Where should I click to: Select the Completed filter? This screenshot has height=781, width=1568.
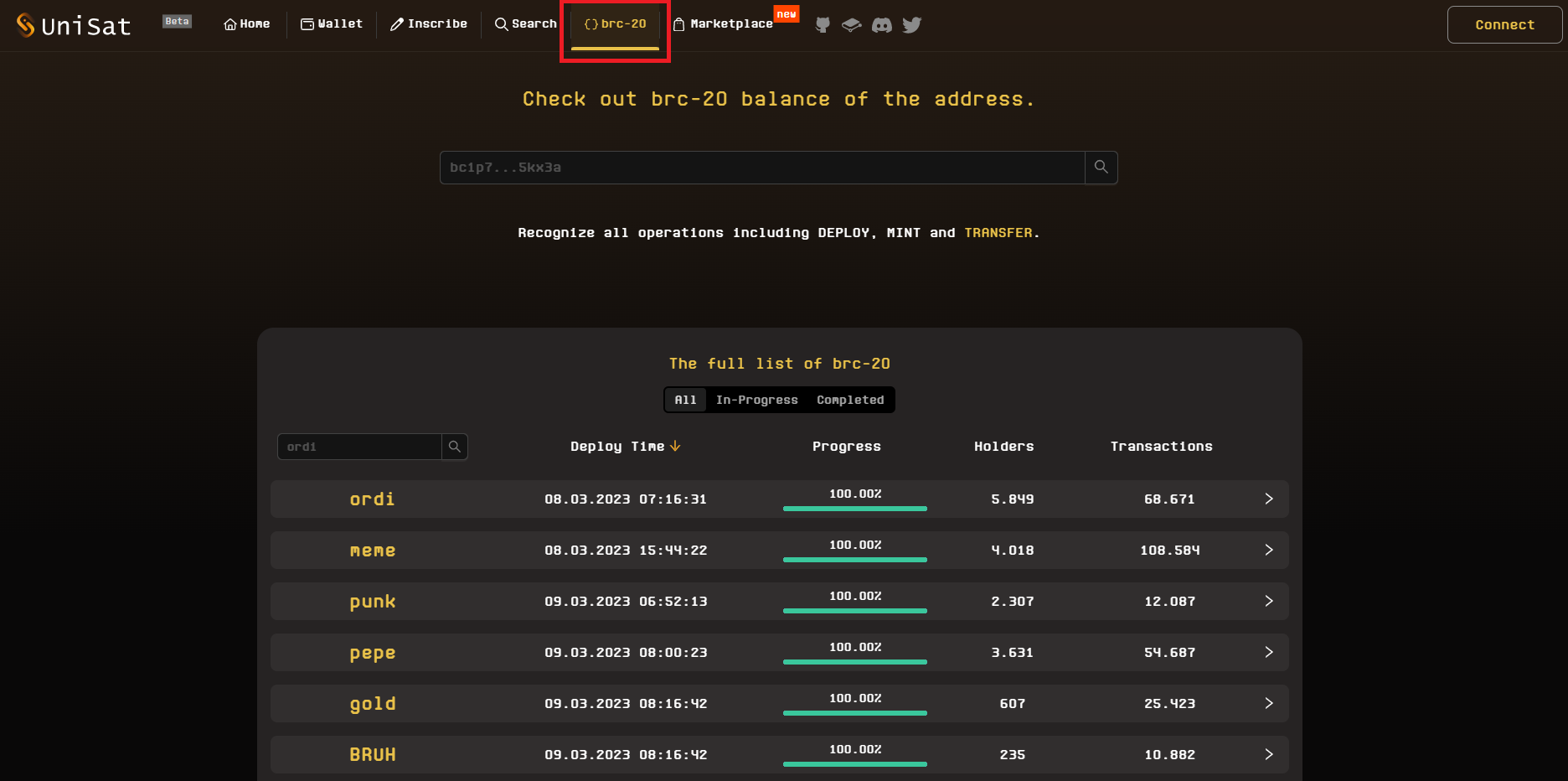click(850, 400)
